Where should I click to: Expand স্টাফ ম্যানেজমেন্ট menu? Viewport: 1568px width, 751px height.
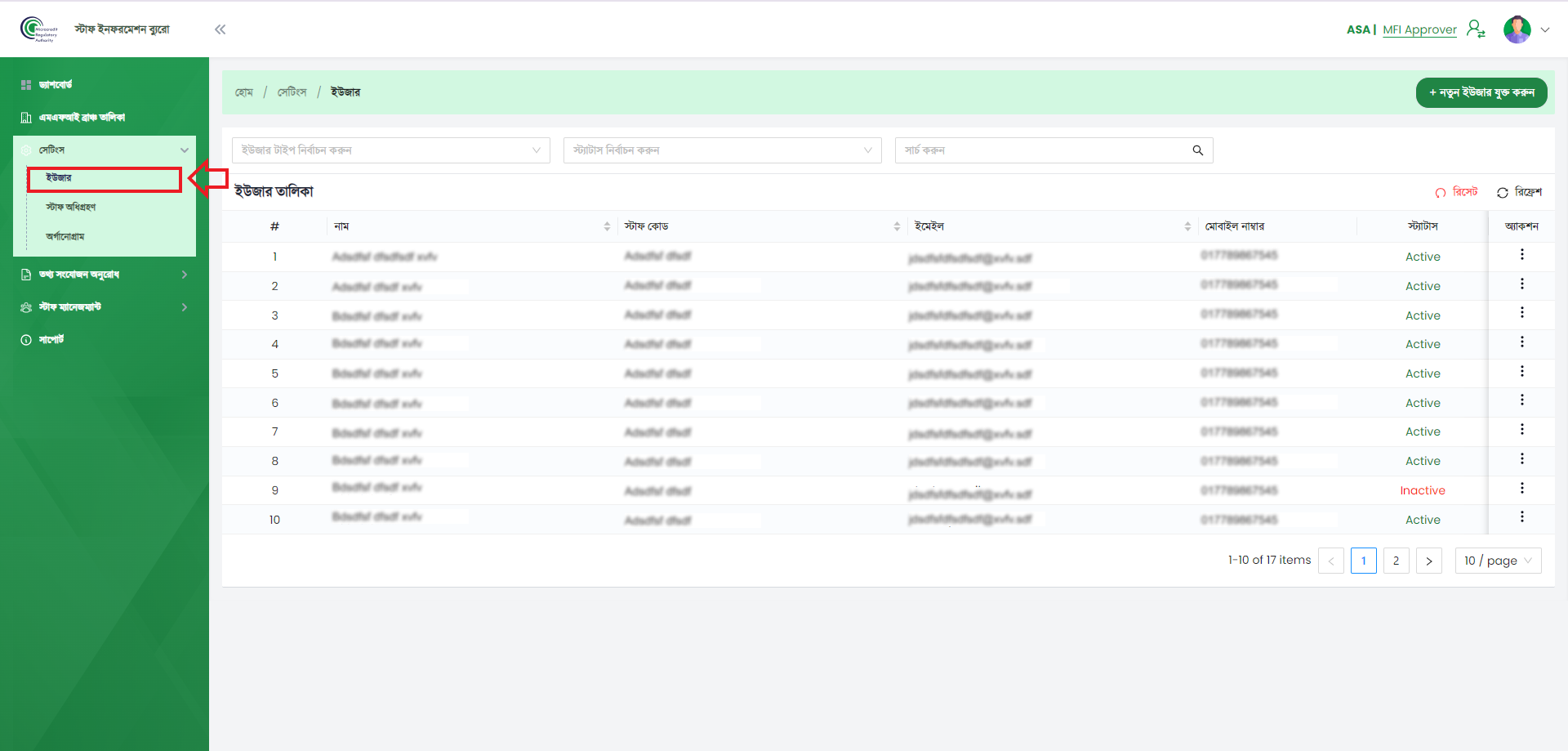(x=105, y=307)
